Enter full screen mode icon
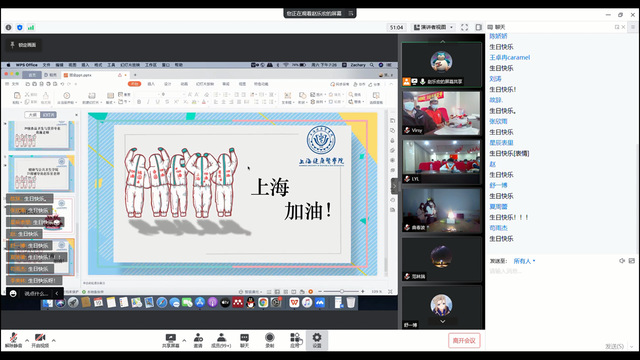Image resolution: width=640 pixels, height=360 pixels. point(464,27)
